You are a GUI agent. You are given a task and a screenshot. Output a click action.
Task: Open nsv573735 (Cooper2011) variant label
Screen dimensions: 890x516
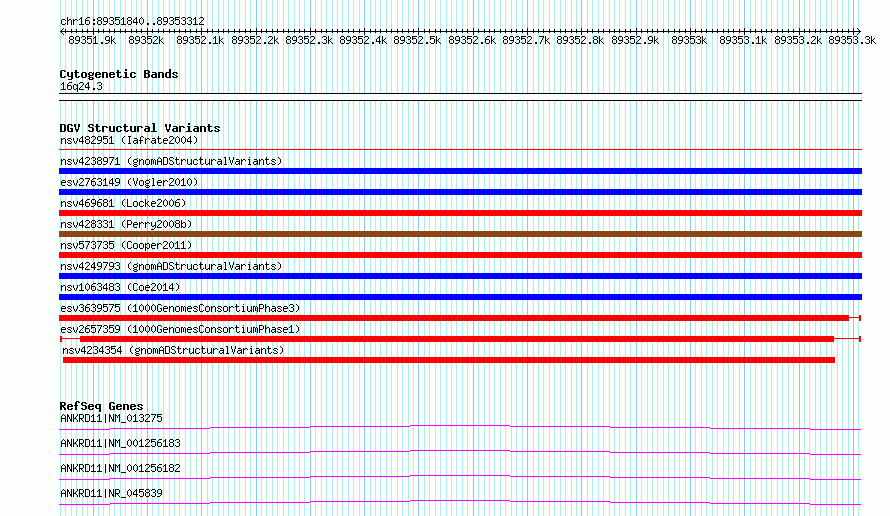click(126, 245)
